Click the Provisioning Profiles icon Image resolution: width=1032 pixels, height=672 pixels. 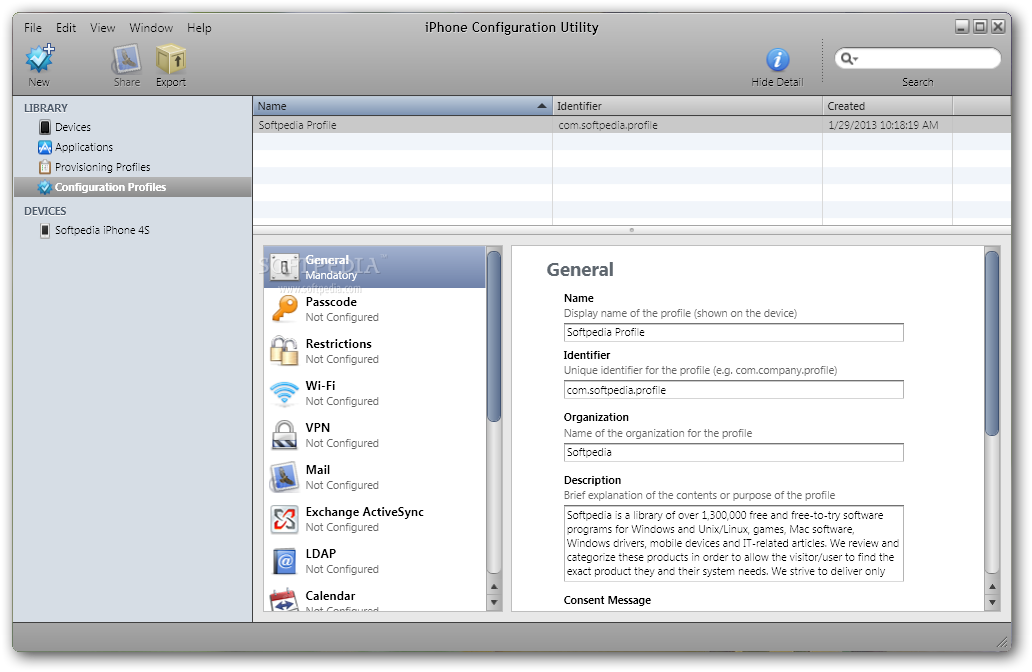(x=45, y=167)
